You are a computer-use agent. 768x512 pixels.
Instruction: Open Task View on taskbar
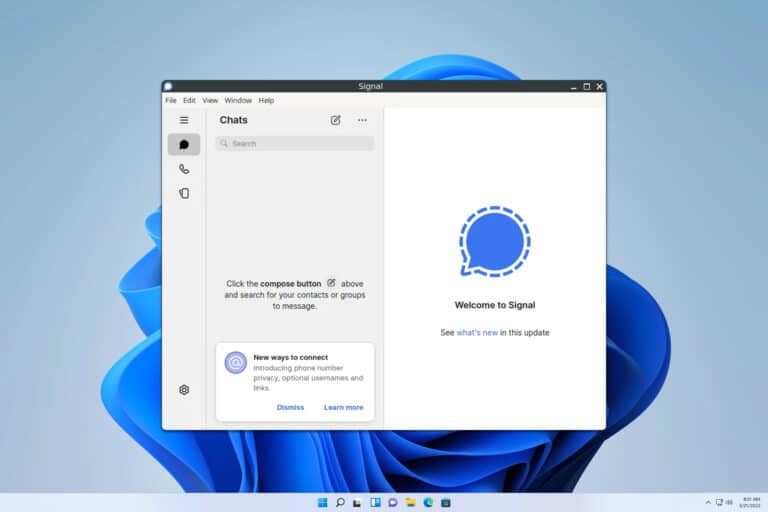pyautogui.click(x=358, y=503)
